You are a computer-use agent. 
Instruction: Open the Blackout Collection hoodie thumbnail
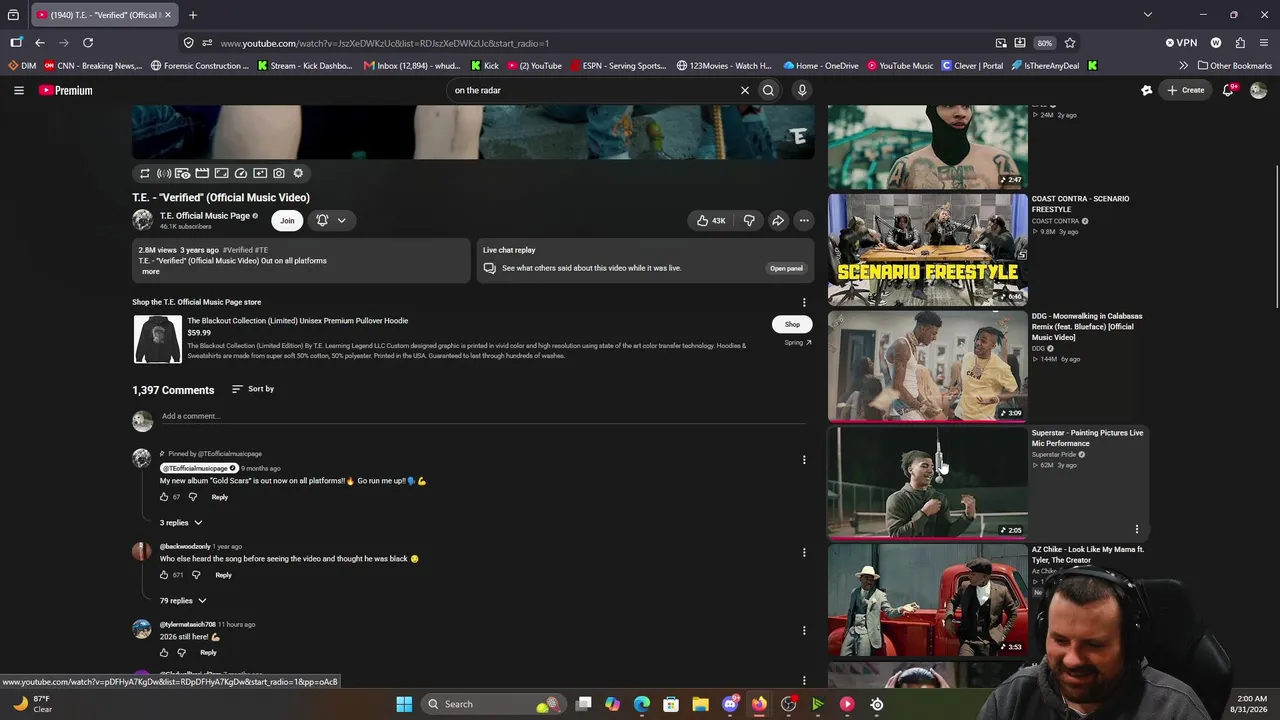(x=158, y=339)
